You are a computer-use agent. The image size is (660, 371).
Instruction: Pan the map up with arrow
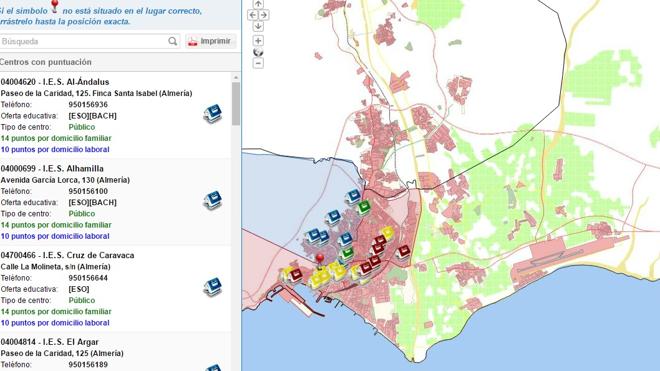[x=258, y=4]
